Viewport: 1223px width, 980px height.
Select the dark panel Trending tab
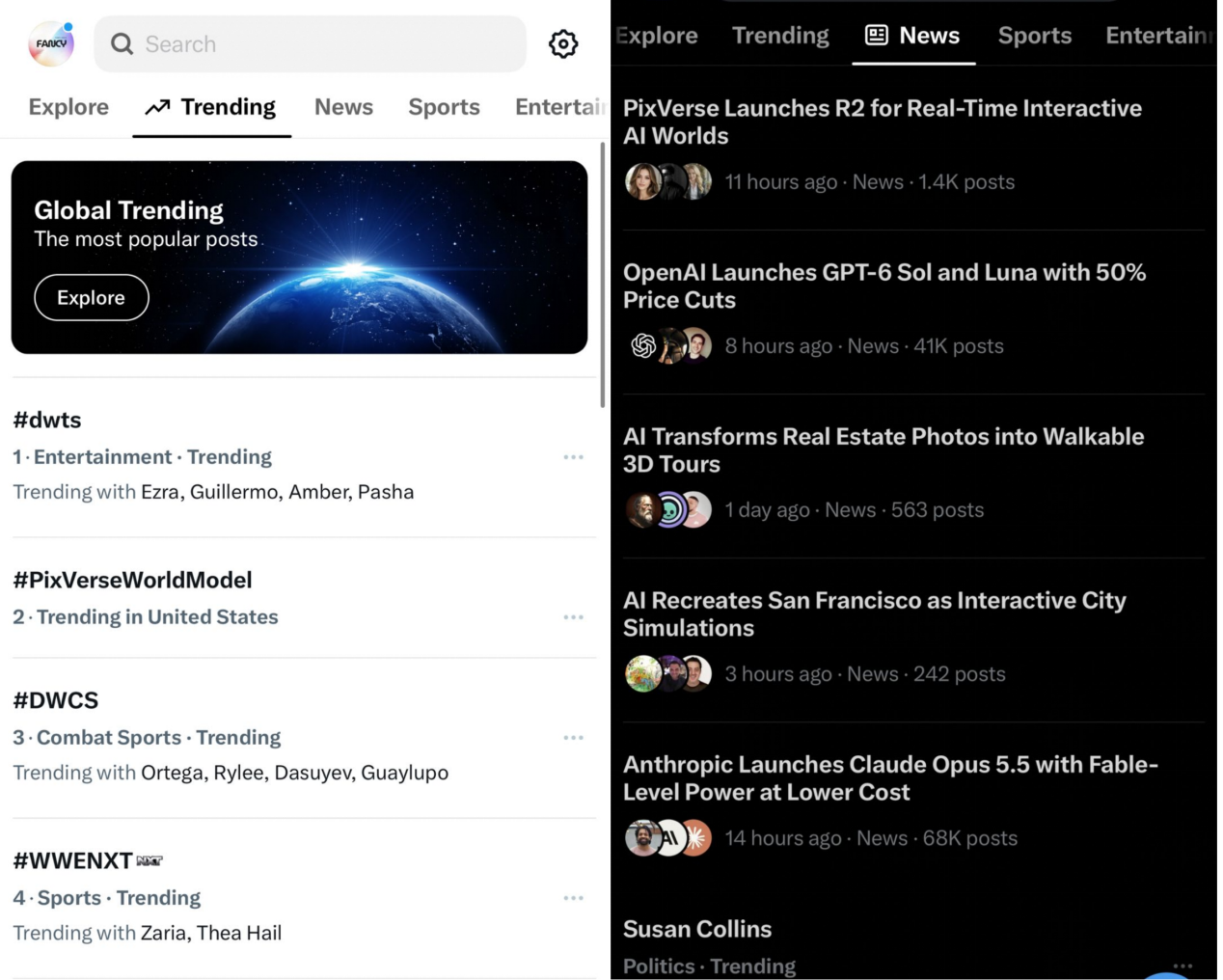[780, 36]
